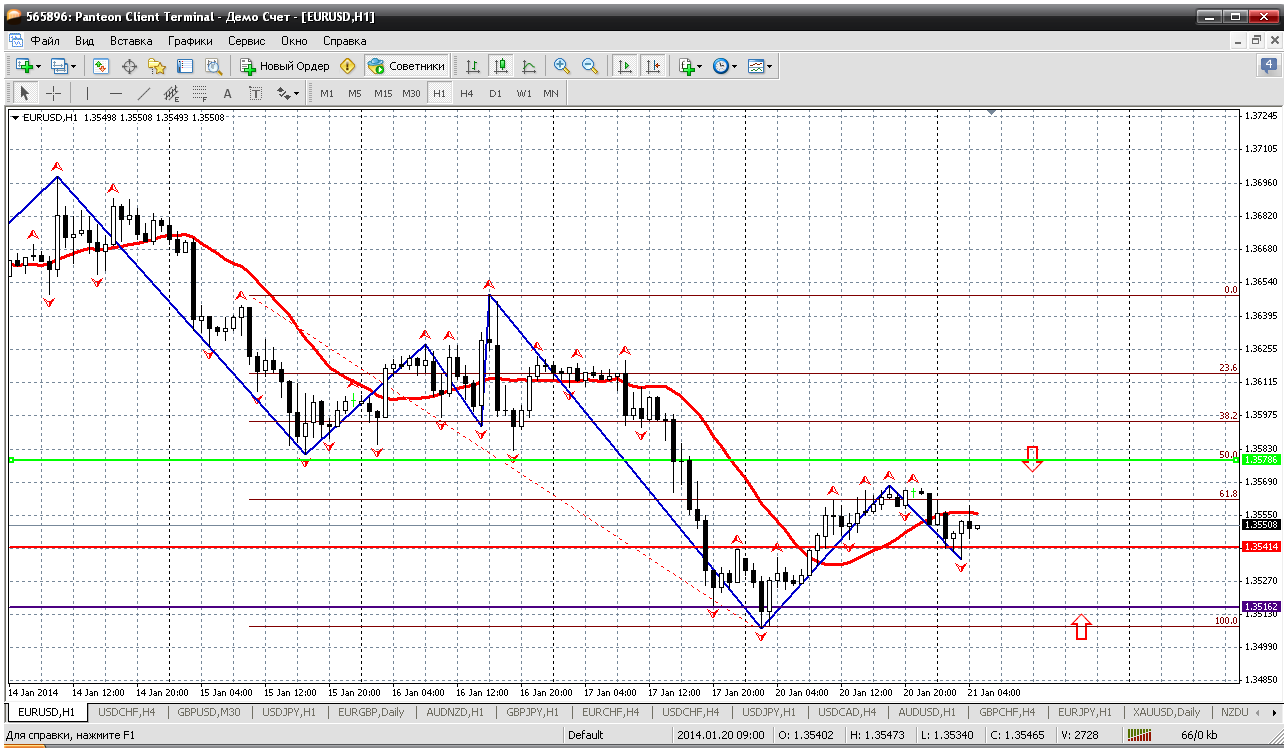Expand the new chart dropdown arrow

tap(38, 66)
